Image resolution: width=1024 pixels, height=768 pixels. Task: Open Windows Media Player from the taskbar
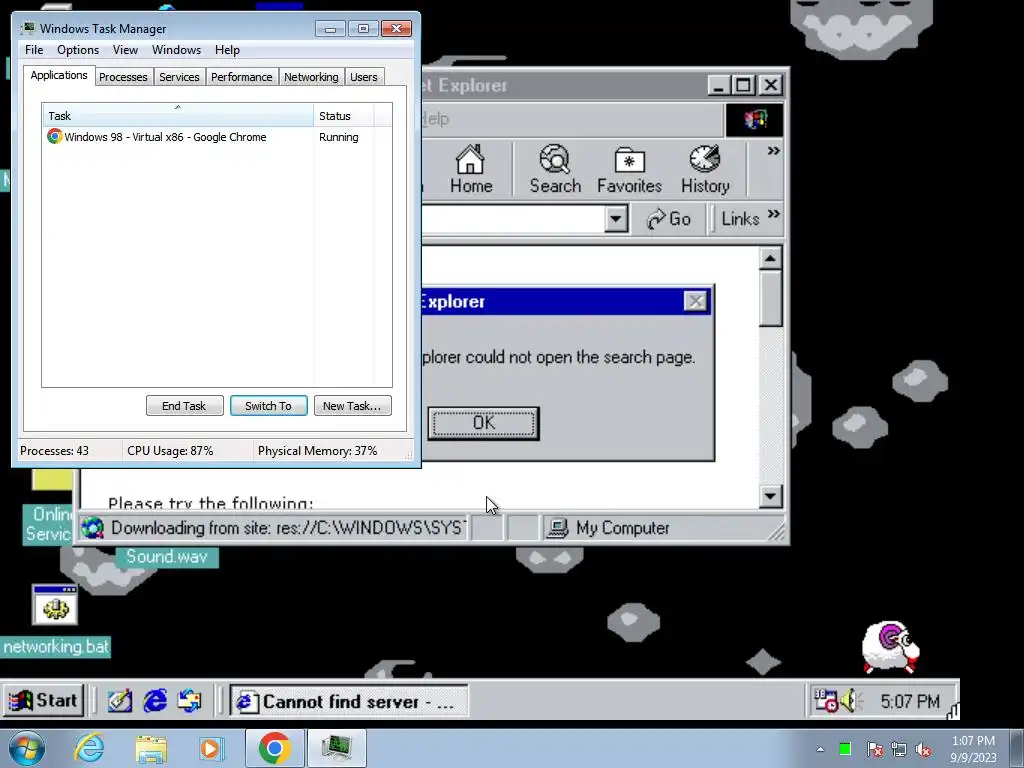[x=211, y=748]
